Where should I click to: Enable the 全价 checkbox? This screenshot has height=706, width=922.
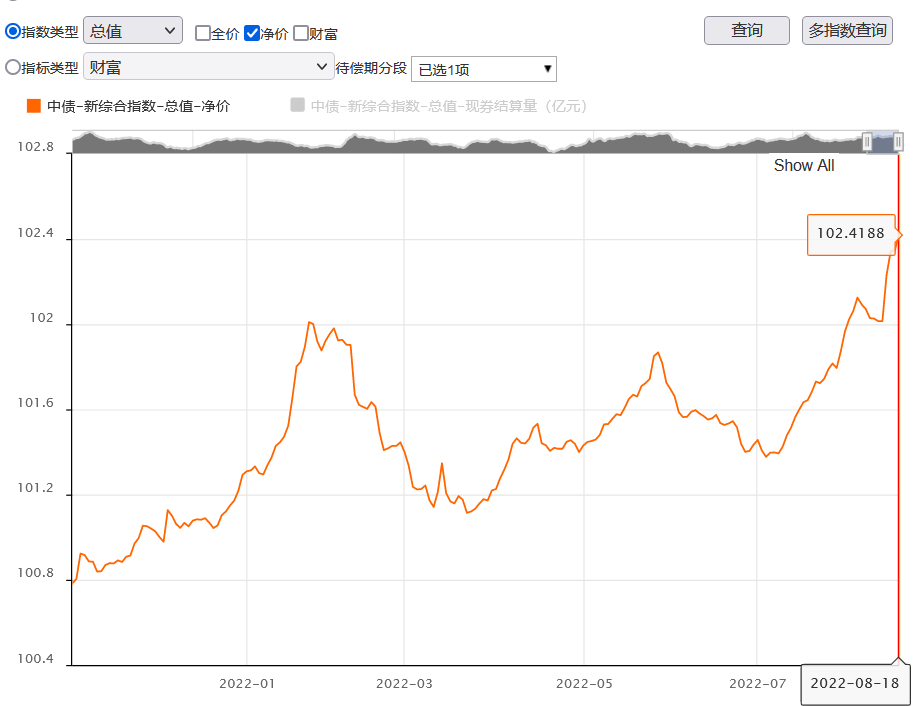point(203,33)
